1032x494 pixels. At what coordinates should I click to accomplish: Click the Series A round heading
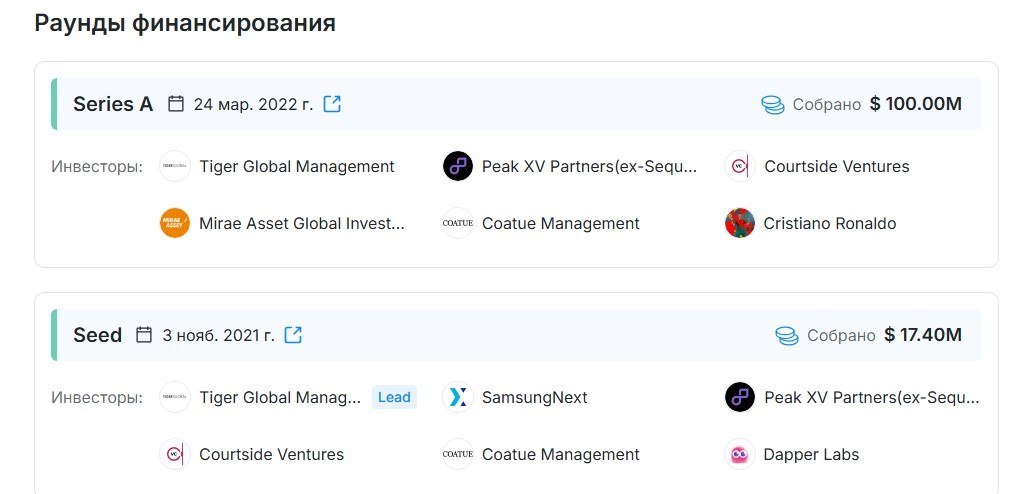[113, 104]
